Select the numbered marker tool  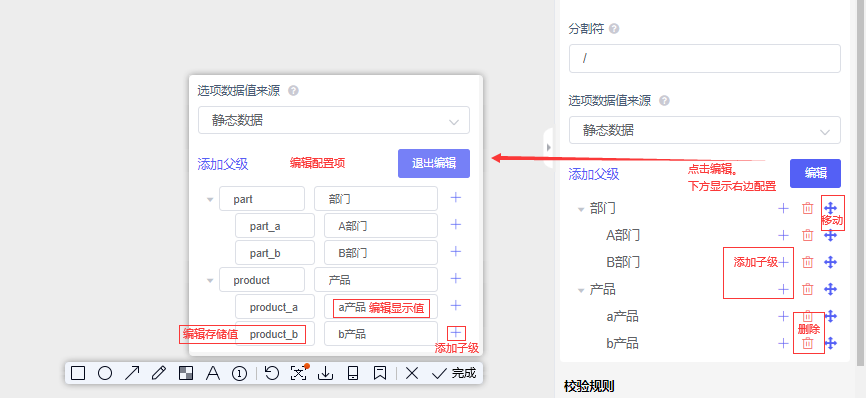(239, 374)
